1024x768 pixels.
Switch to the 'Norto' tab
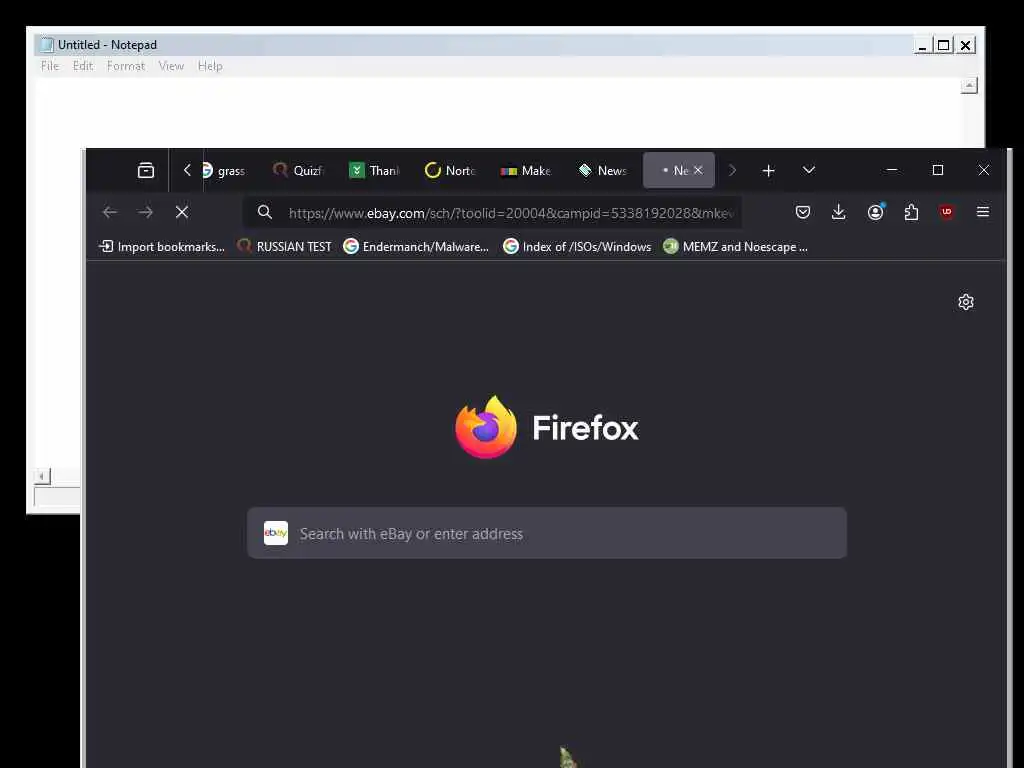(x=450, y=170)
